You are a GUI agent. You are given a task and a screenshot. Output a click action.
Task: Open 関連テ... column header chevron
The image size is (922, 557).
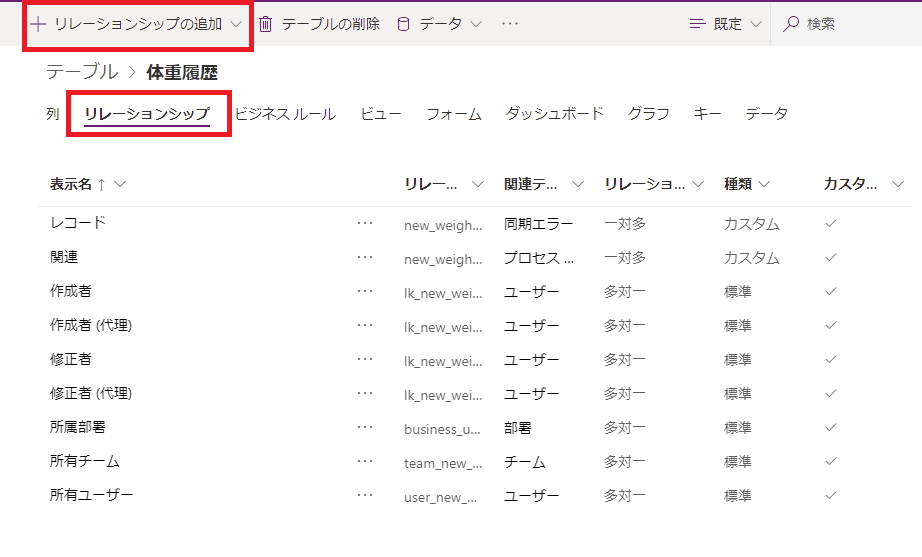click(578, 184)
